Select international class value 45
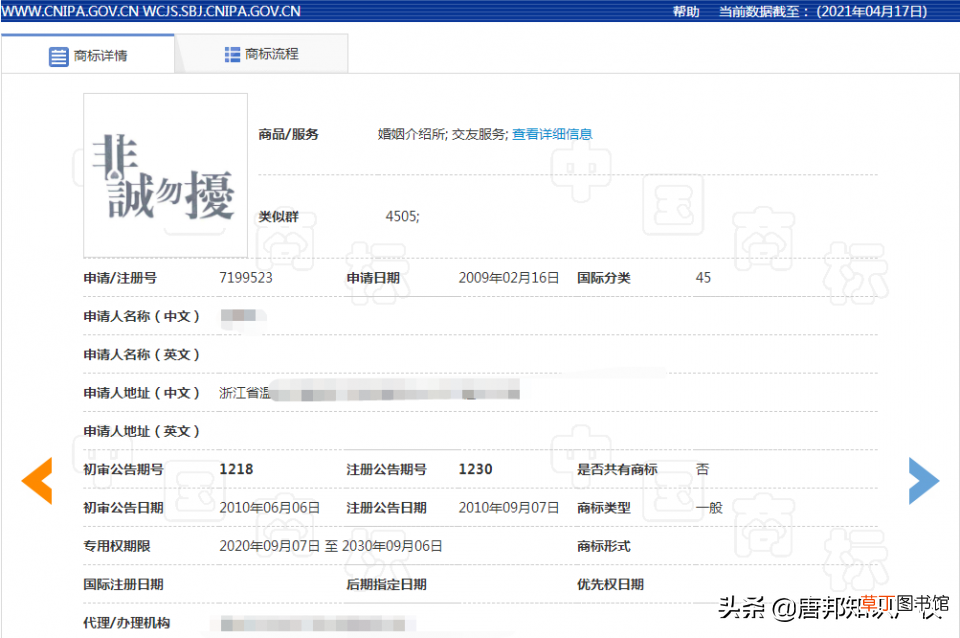 [x=703, y=277]
